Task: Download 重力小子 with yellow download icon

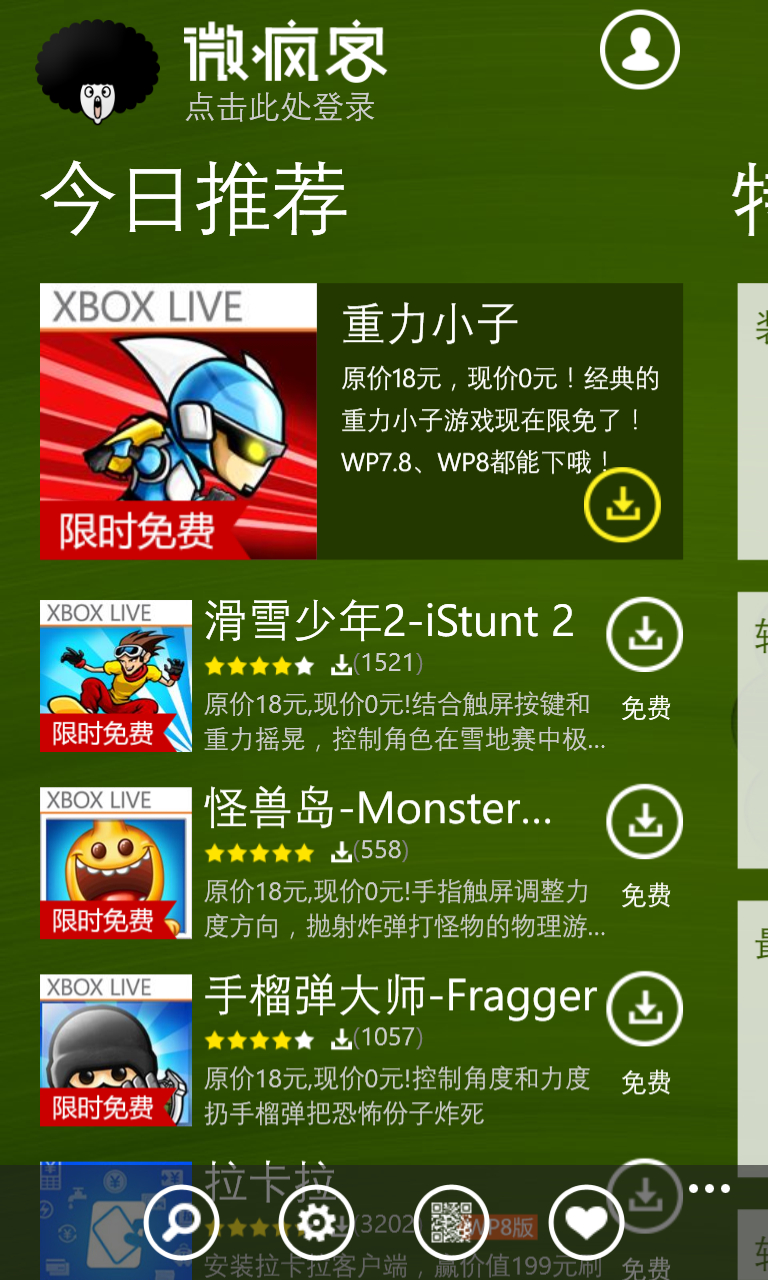Action: pos(623,505)
